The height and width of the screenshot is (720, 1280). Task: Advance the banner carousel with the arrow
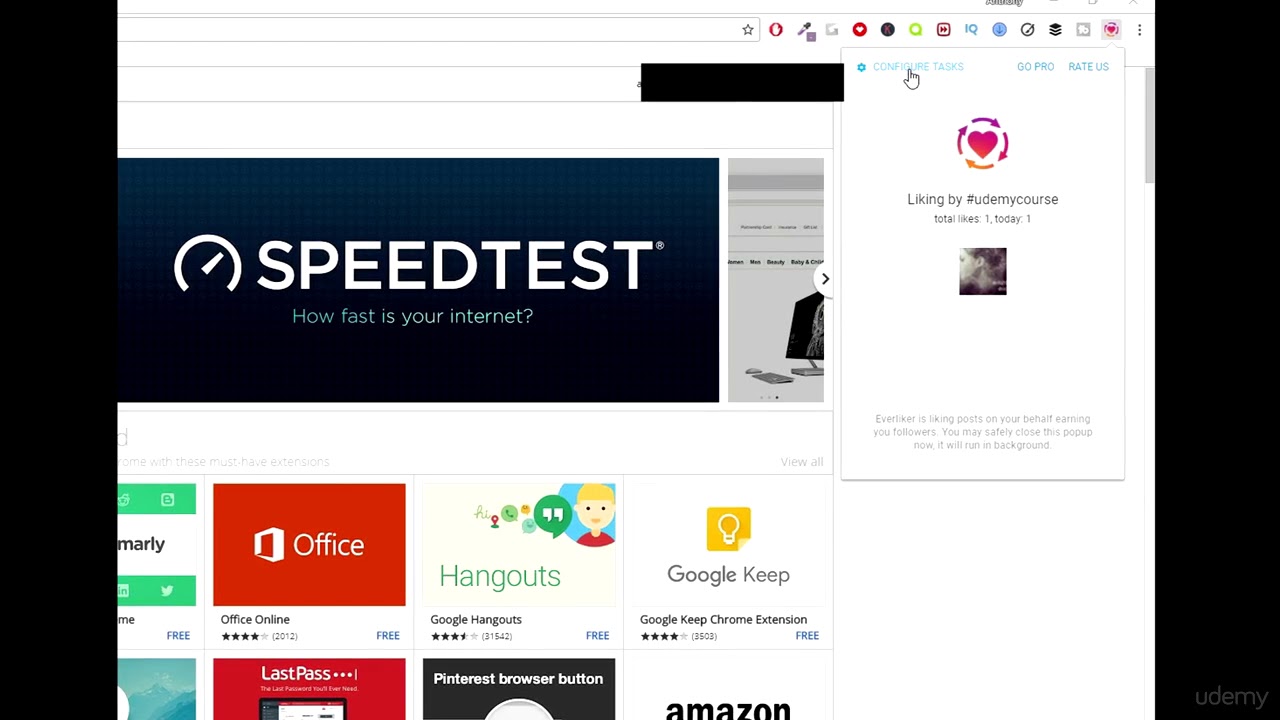[825, 279]
